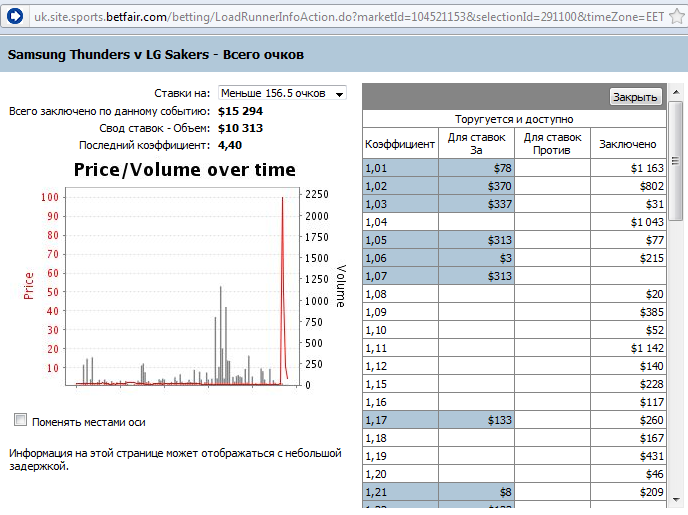The height and width of the screenshot is (515, 688).
Task: Click the 'Торгуется и доступно' table heading
Action: click(x=514, y=119)
